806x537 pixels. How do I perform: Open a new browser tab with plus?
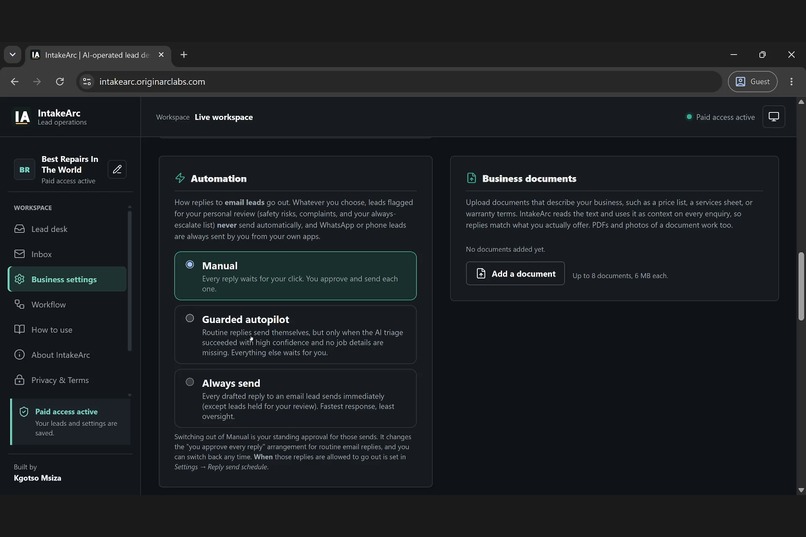[x=184, y=54]
